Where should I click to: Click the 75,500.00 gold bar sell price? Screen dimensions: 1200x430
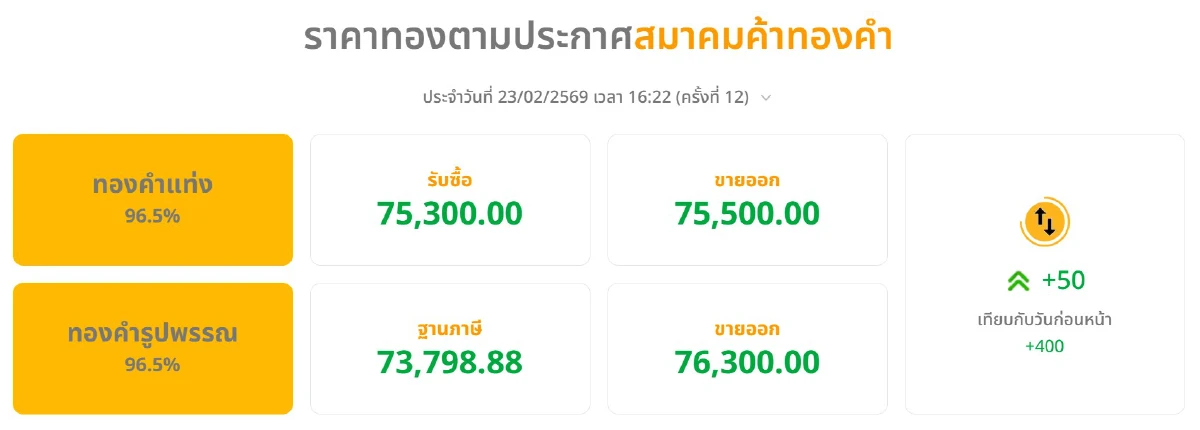(x=747, y=213)
